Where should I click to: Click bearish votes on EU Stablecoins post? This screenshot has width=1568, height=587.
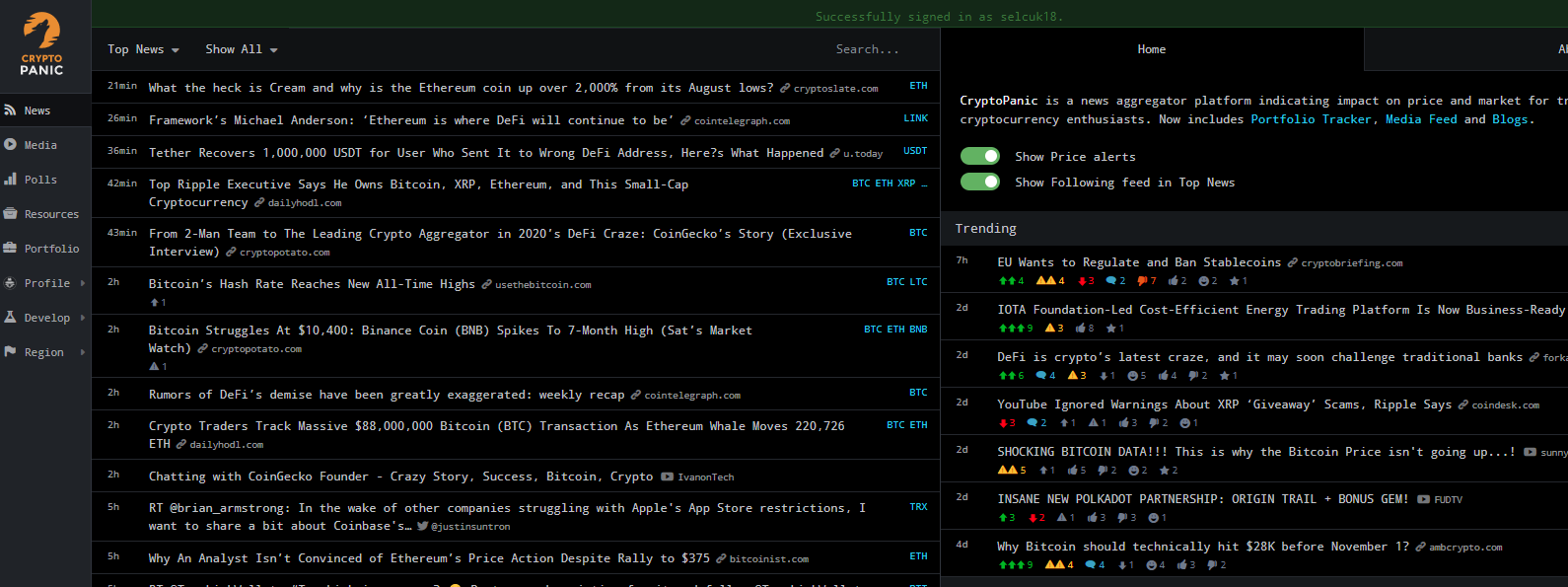[x=1086, y=281]
